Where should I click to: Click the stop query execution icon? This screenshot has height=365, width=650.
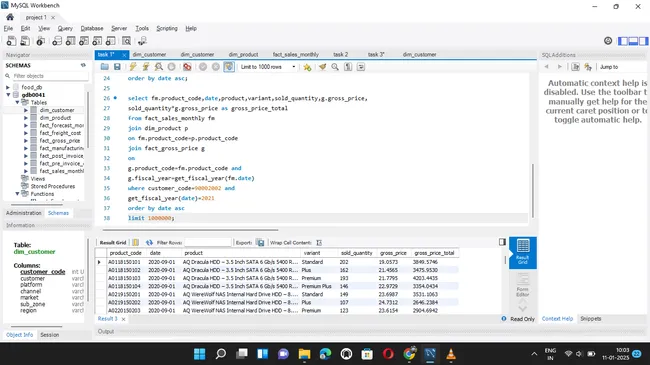tap(171, 67)
